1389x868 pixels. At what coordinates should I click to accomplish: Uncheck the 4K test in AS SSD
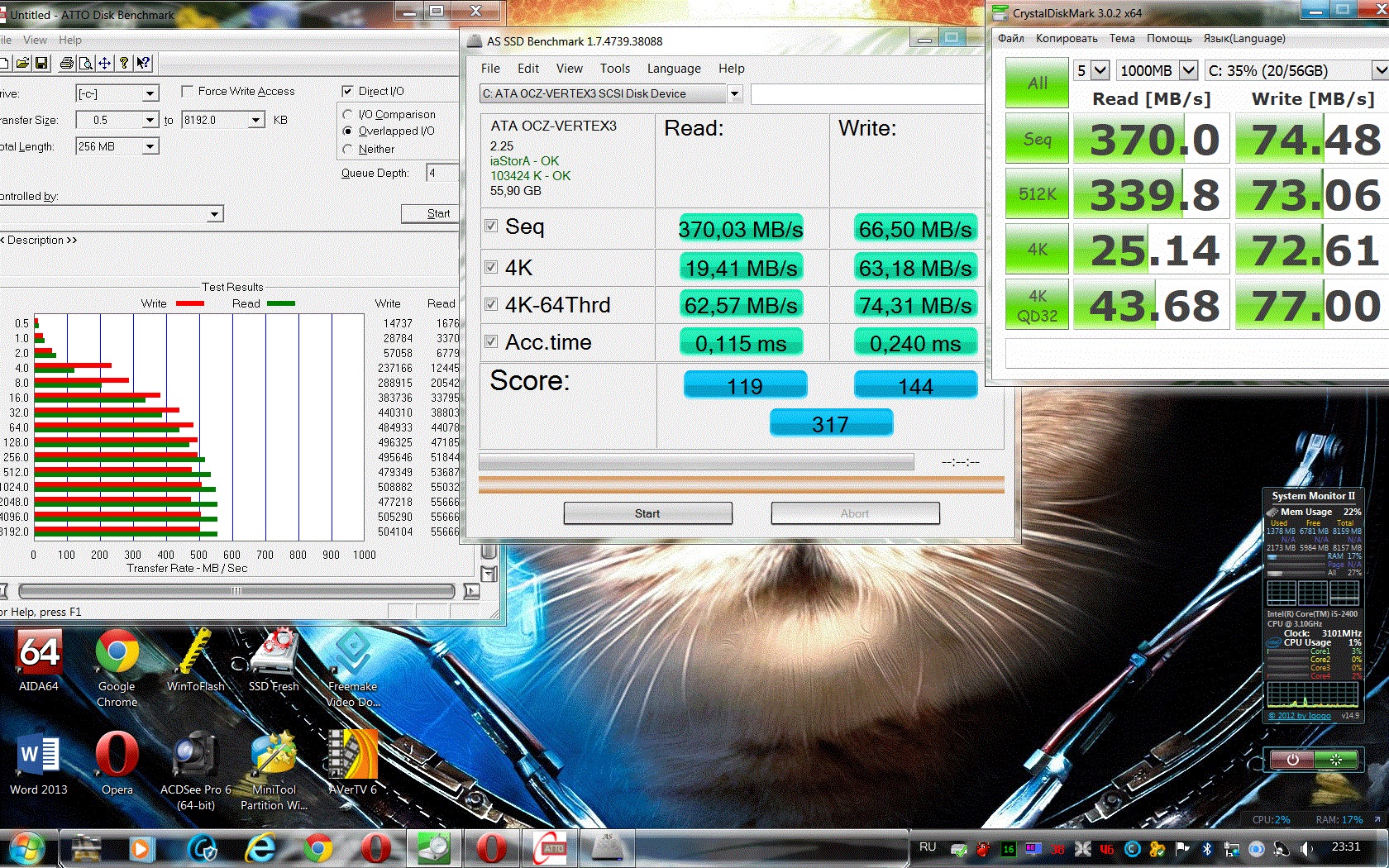491,267
